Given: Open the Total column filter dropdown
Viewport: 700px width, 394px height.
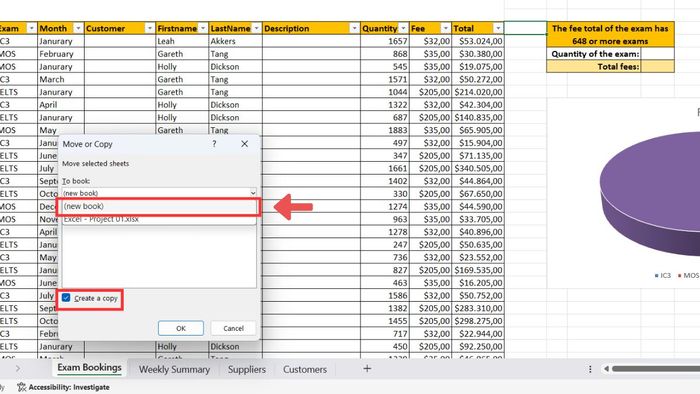Looking at the screenshot, I should pyautogui.click(x=498, y=28).
